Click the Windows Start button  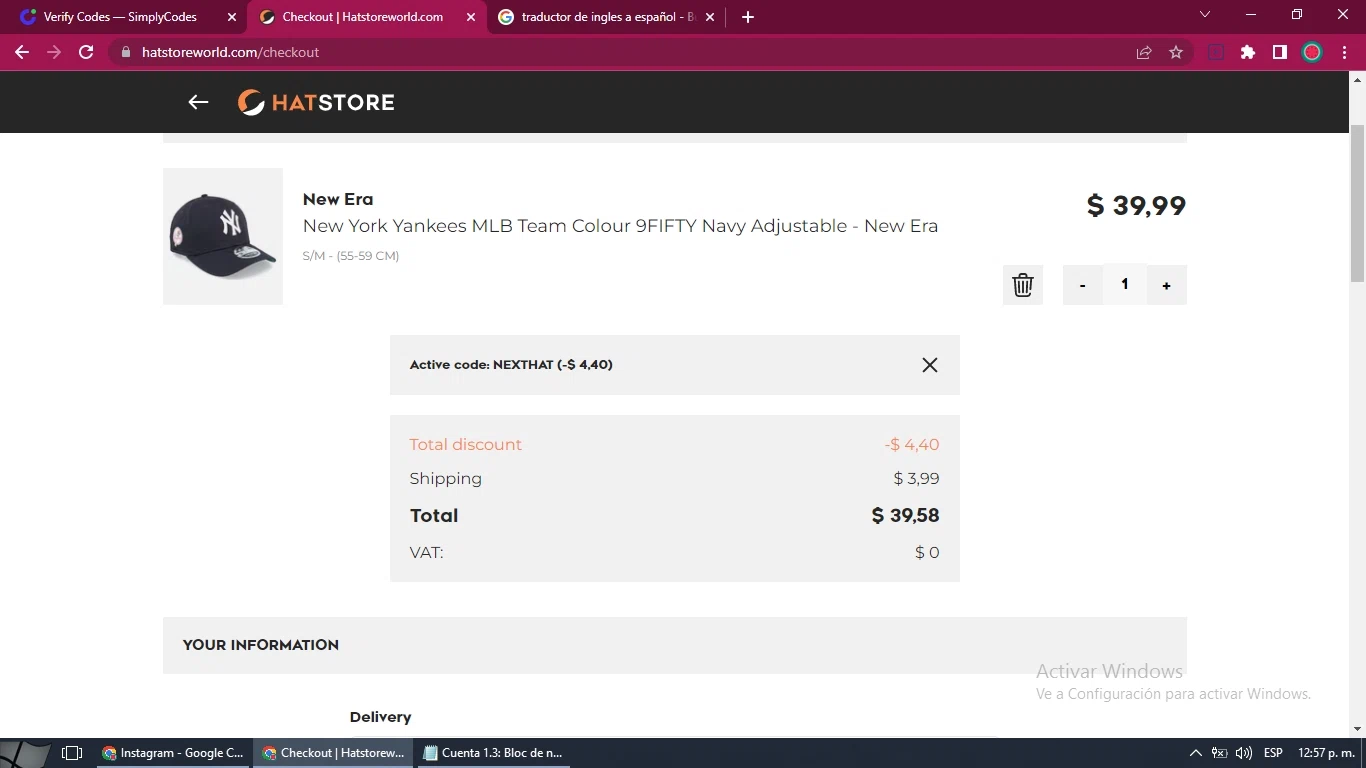pyautogui.click(x=26, y=753)
